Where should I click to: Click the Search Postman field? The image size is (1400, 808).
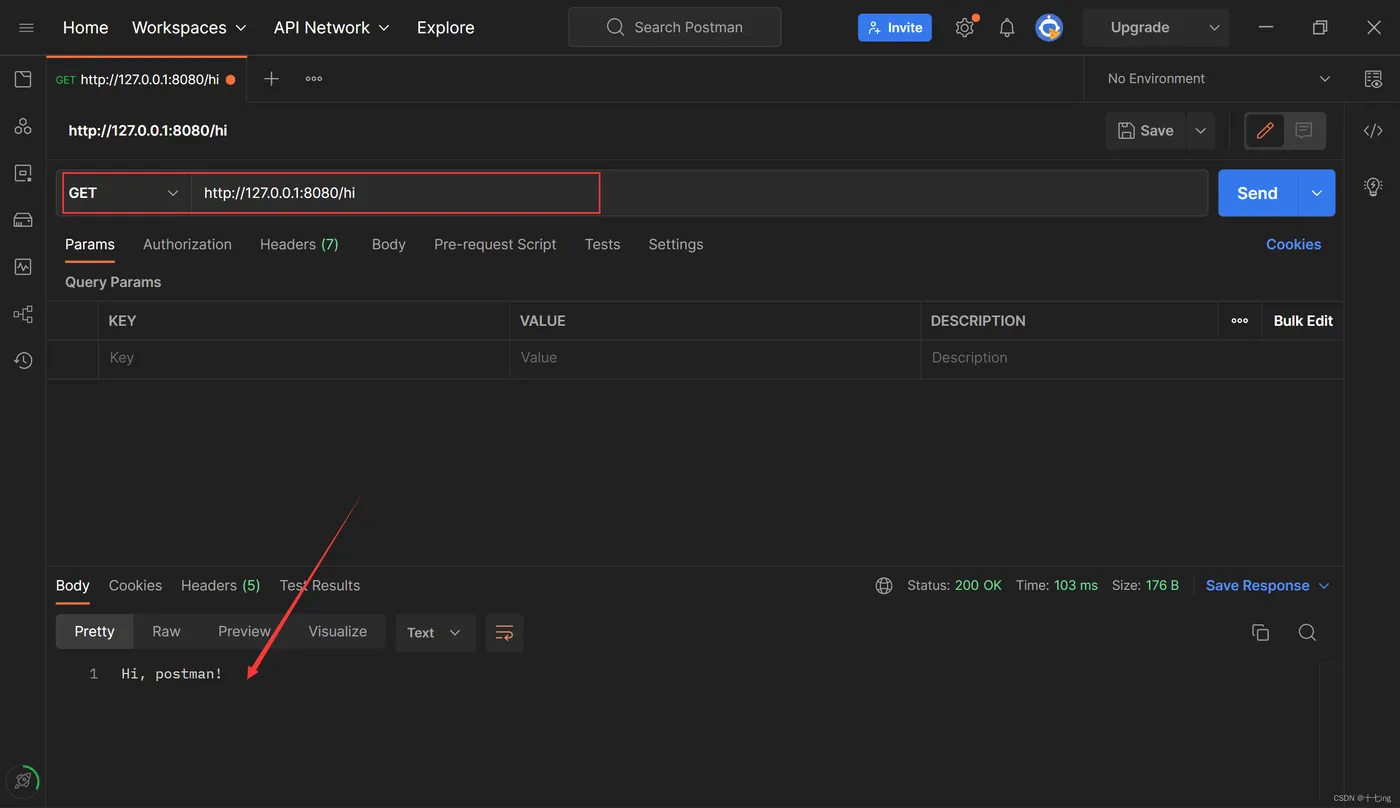click(675, 28)
